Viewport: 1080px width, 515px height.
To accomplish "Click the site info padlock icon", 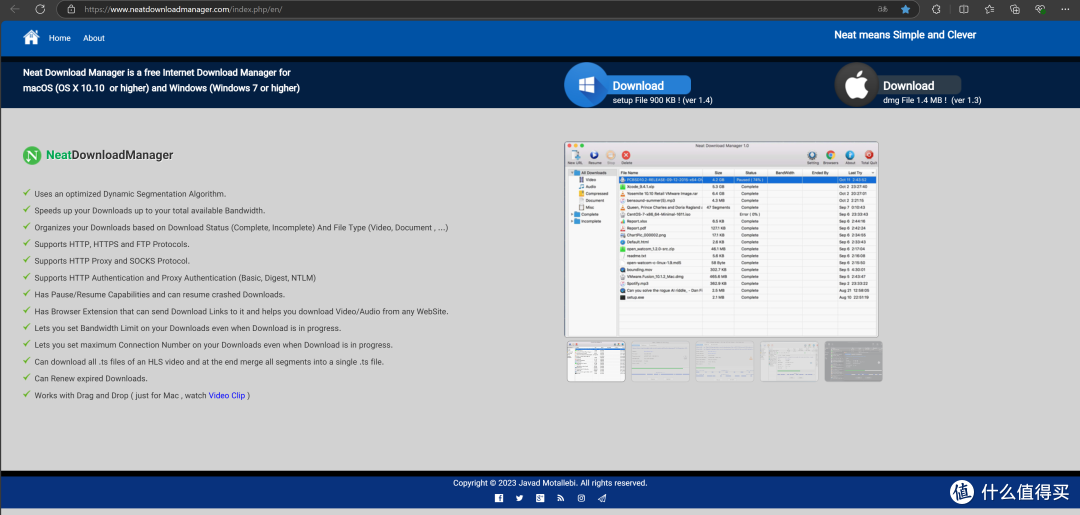I will point(71,10).
